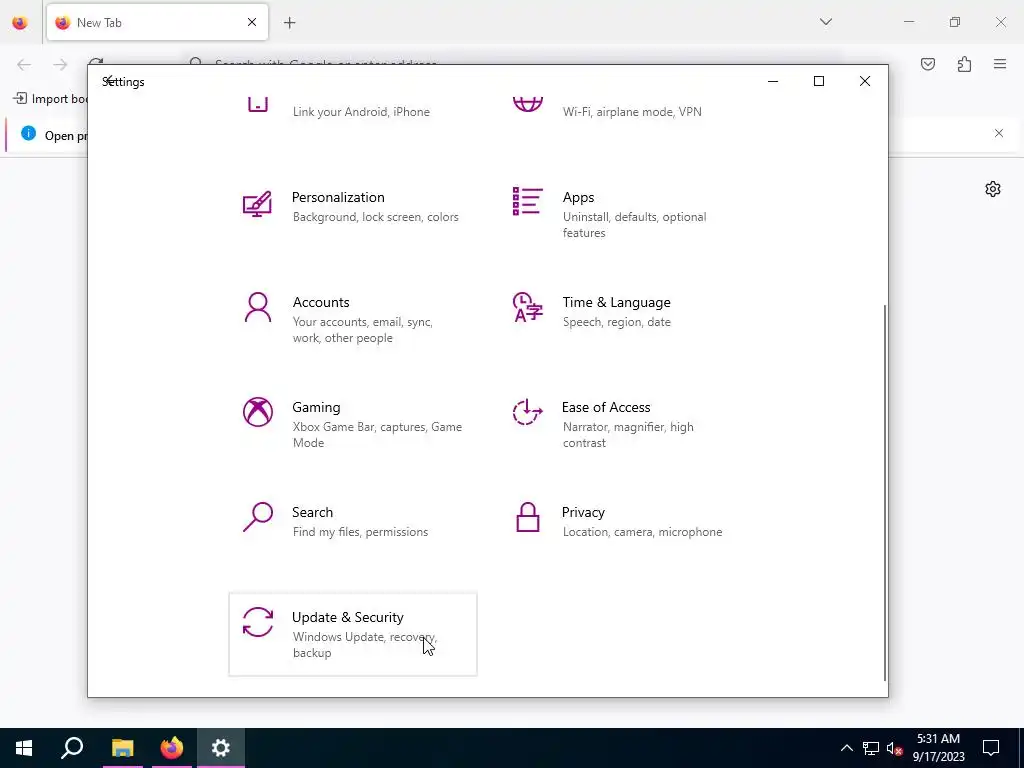1024x768 pixels.
Task: Open the Gaming Xbox icon
Action: [x=257, y=412]
